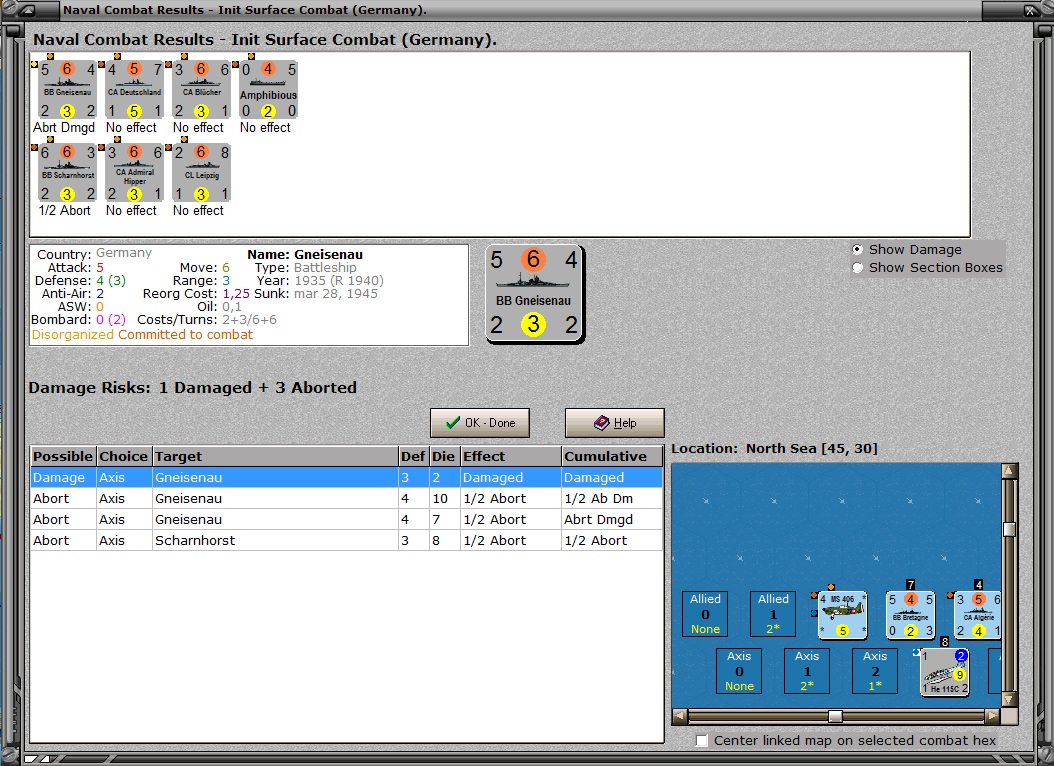
Task: Click the map vertical scrollbar thumb
Action: (x=1009, y=529)
